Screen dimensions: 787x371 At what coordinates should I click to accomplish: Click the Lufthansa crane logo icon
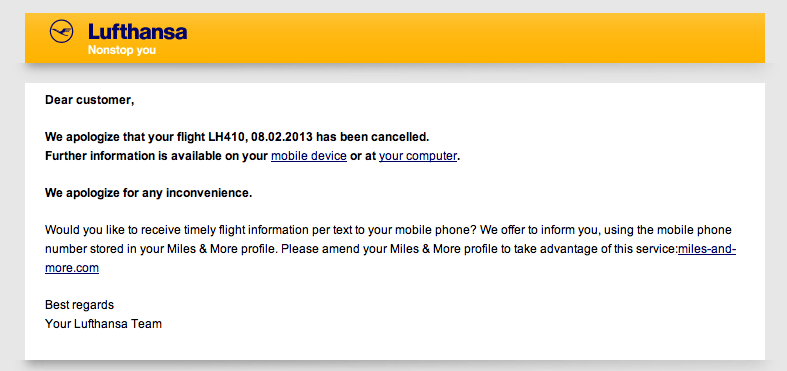61,32
